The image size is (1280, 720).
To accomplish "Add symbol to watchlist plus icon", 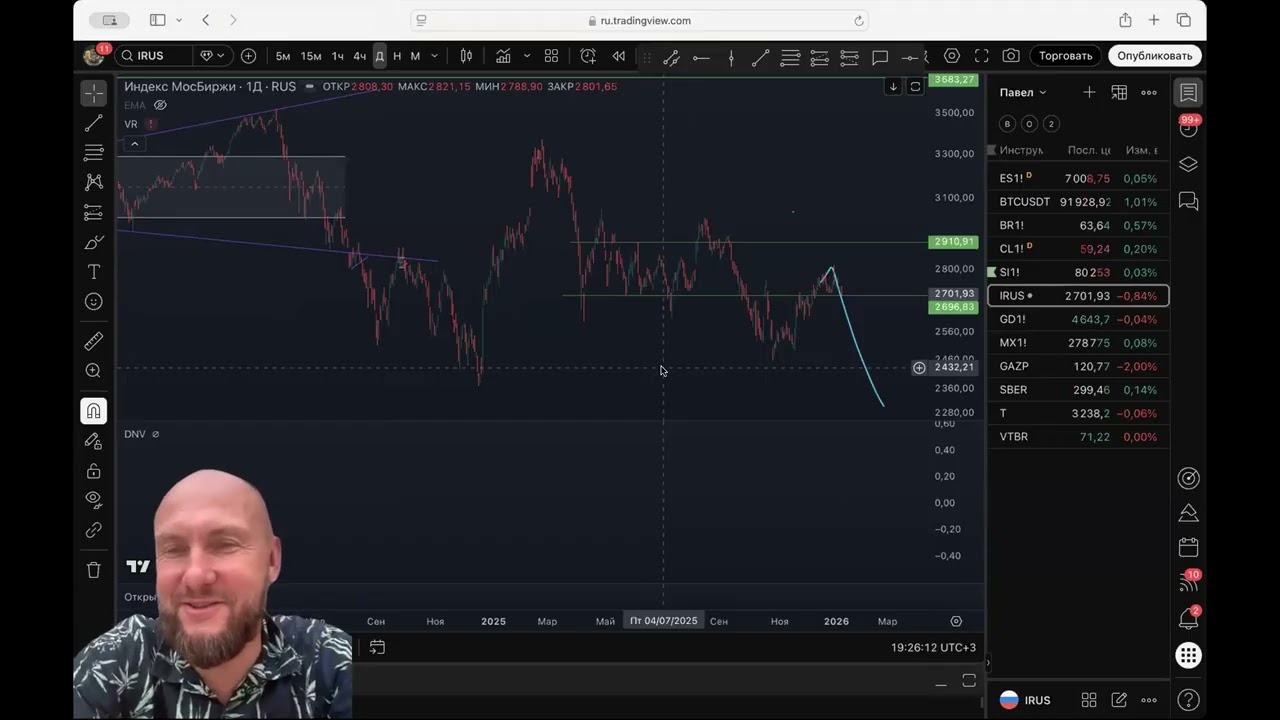I will pos(1089,92).
